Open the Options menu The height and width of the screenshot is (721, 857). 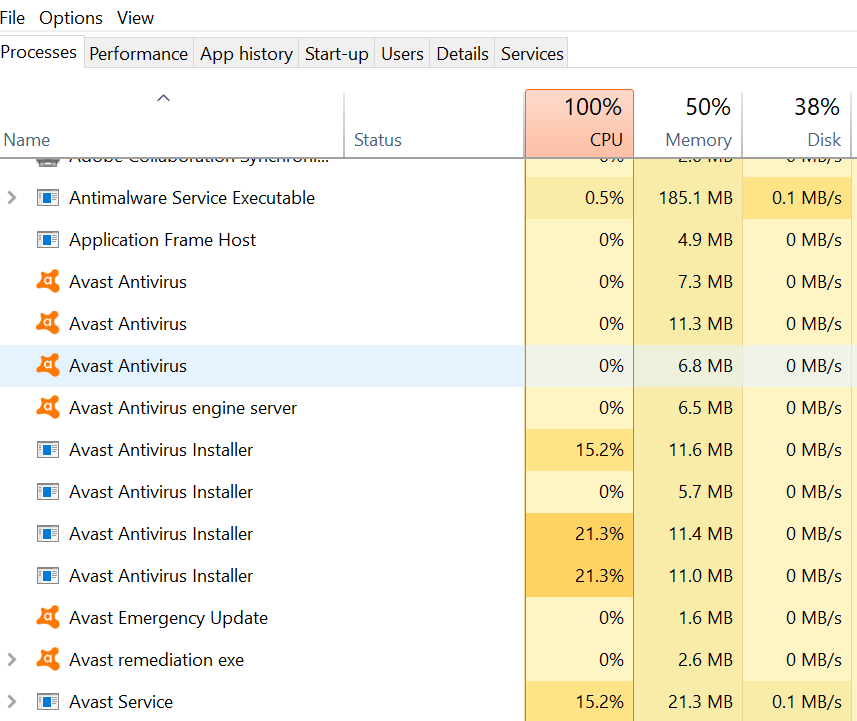[71, 18]
